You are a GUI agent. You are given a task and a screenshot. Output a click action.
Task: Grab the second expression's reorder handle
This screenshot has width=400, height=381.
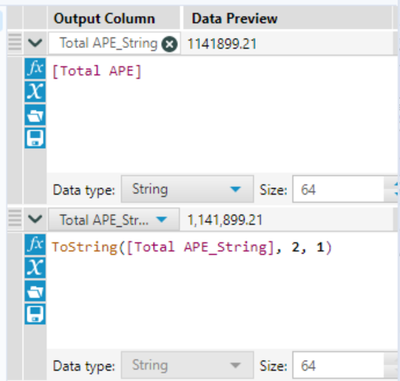coord(15,219)
